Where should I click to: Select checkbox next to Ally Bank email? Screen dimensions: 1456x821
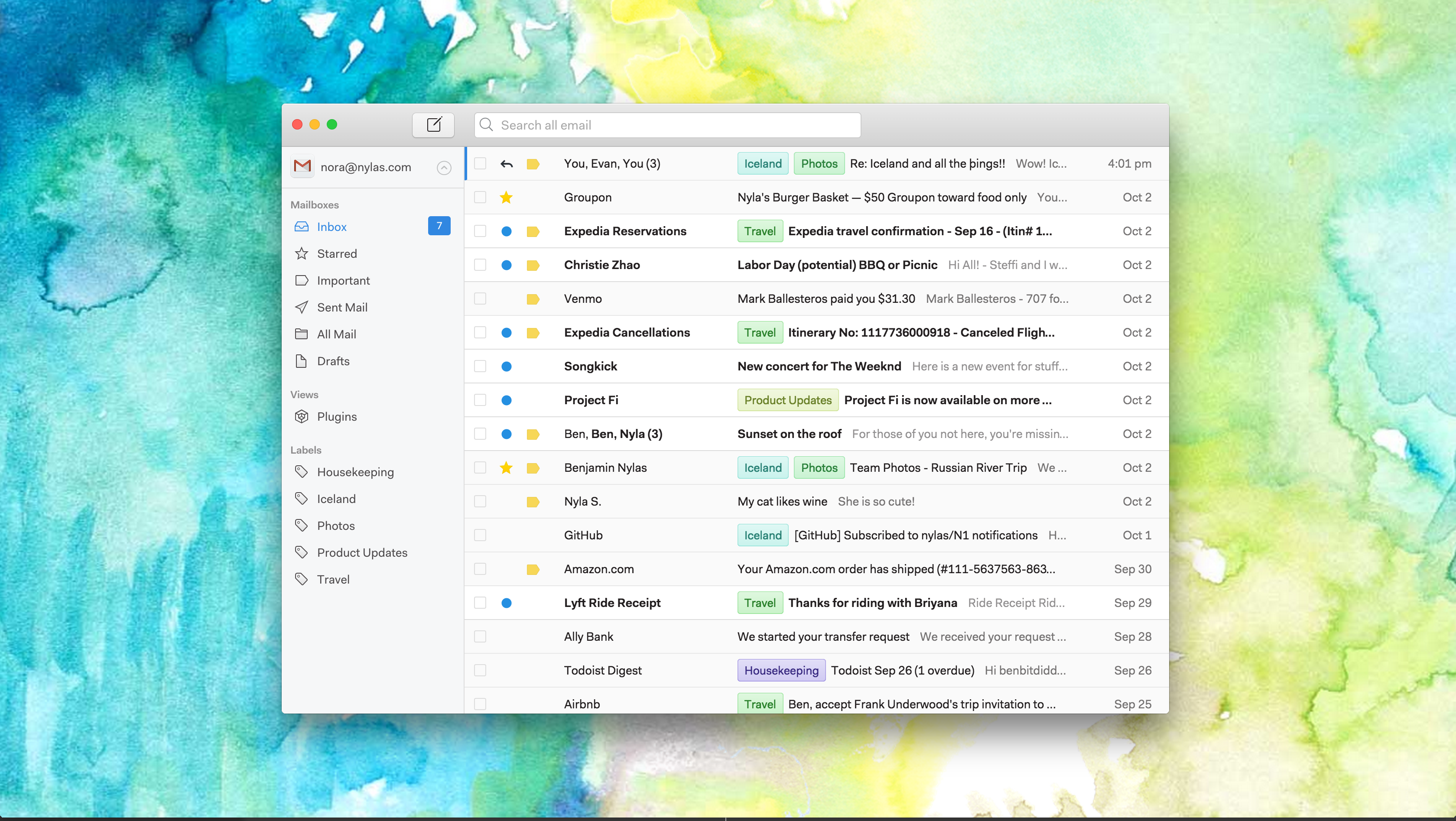(x=481, y=637)
